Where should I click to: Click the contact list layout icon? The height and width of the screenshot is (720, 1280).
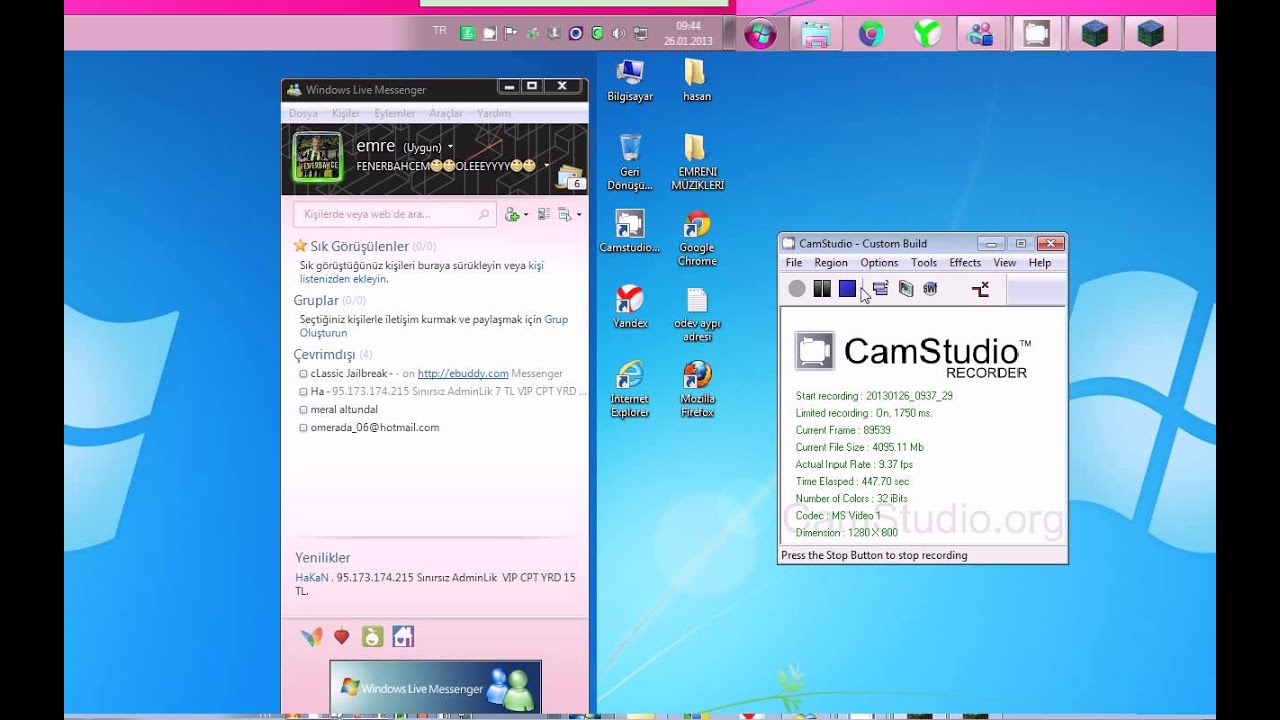coord(544,214)
